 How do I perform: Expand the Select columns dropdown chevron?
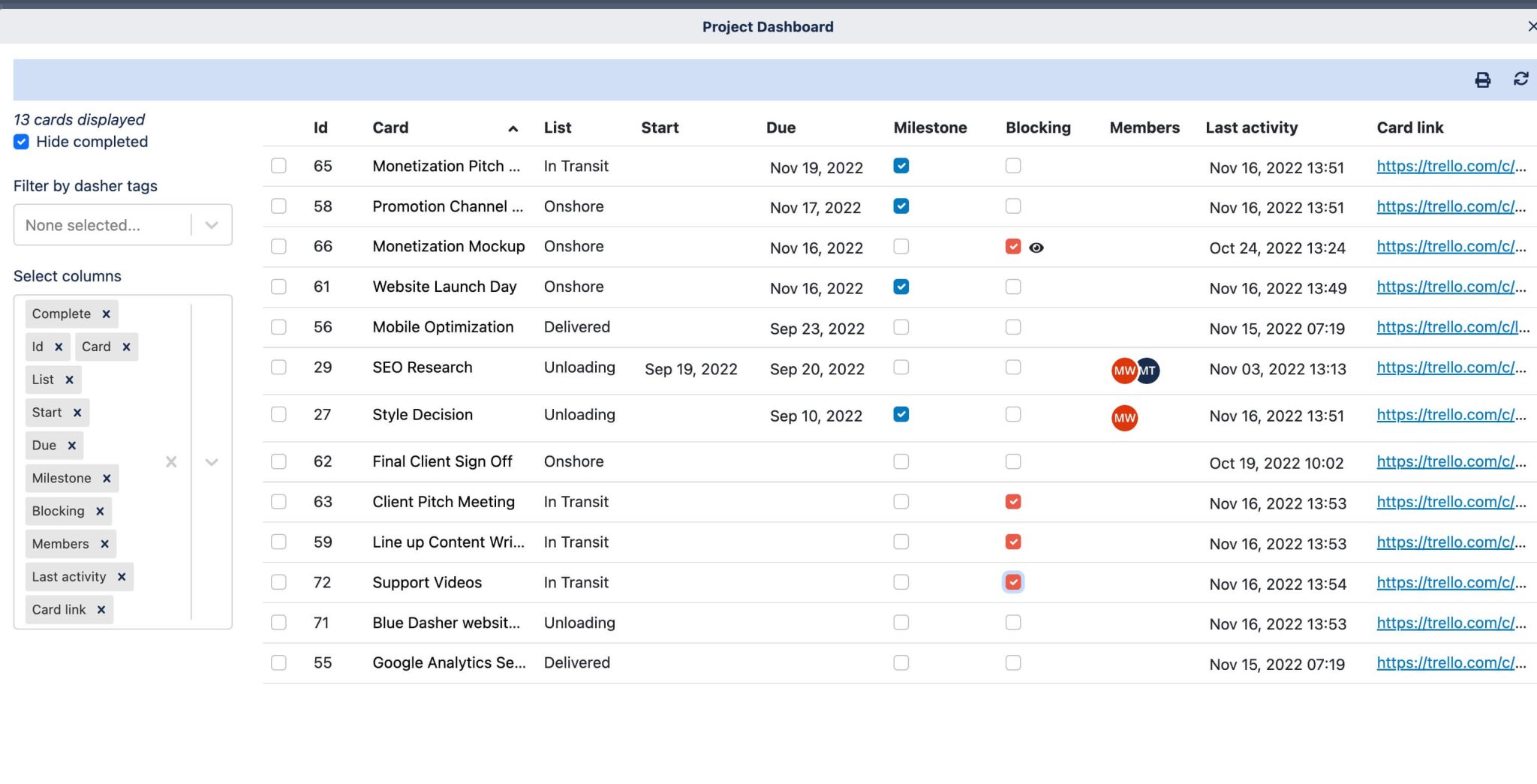pos(211,462)
